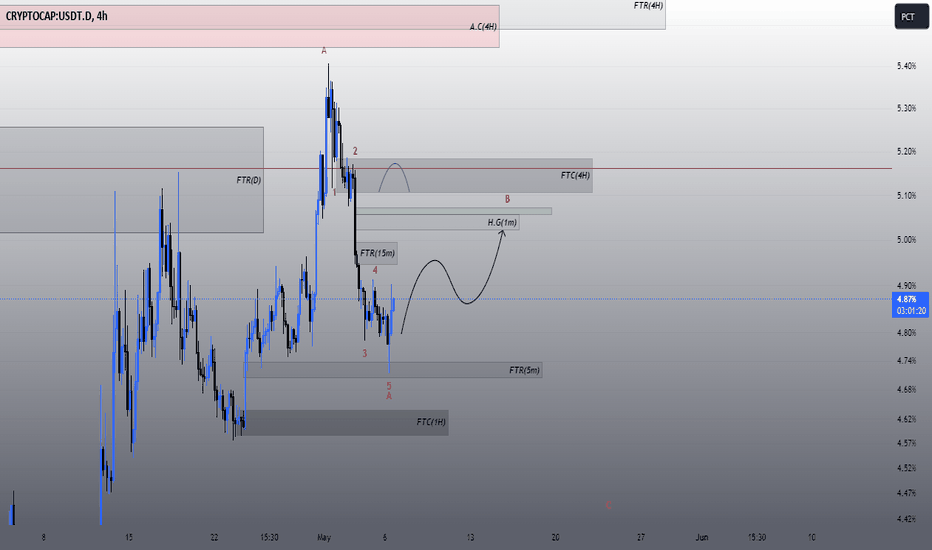Click the 4.68% price axis label

[x=906, y=389]
